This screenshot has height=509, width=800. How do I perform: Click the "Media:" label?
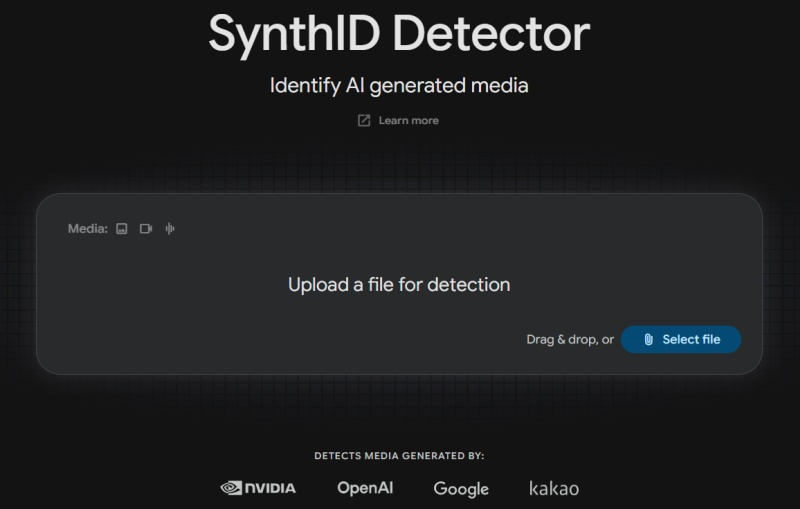click(x=88, y=228)
